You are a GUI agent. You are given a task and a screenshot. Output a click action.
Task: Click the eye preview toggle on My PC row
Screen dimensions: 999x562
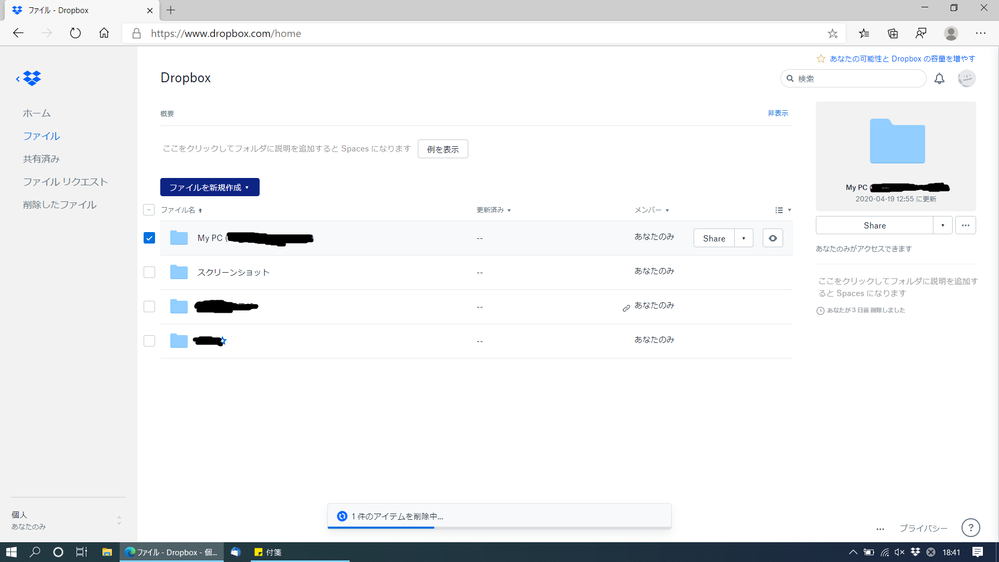pos(772,238)
